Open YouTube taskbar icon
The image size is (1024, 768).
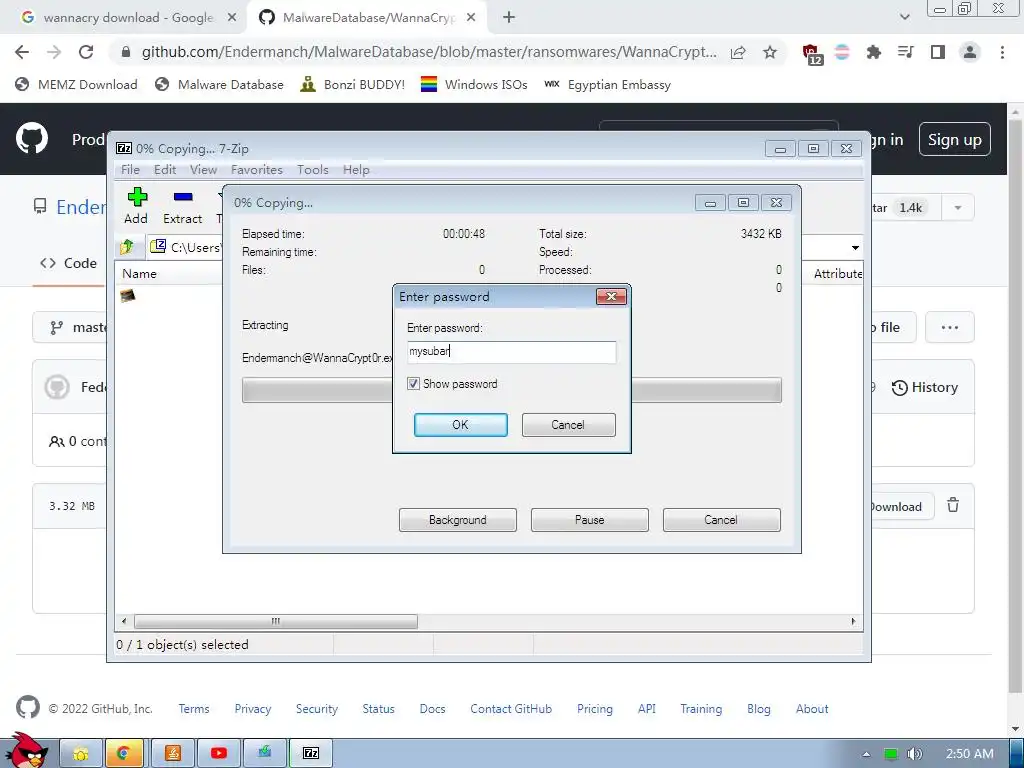point(219,753)
